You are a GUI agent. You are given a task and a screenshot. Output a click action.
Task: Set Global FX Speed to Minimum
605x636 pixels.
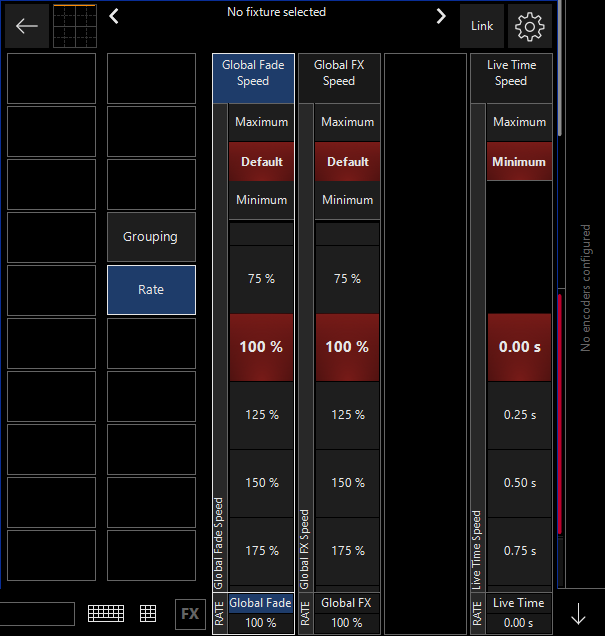[x=348, y=200]
